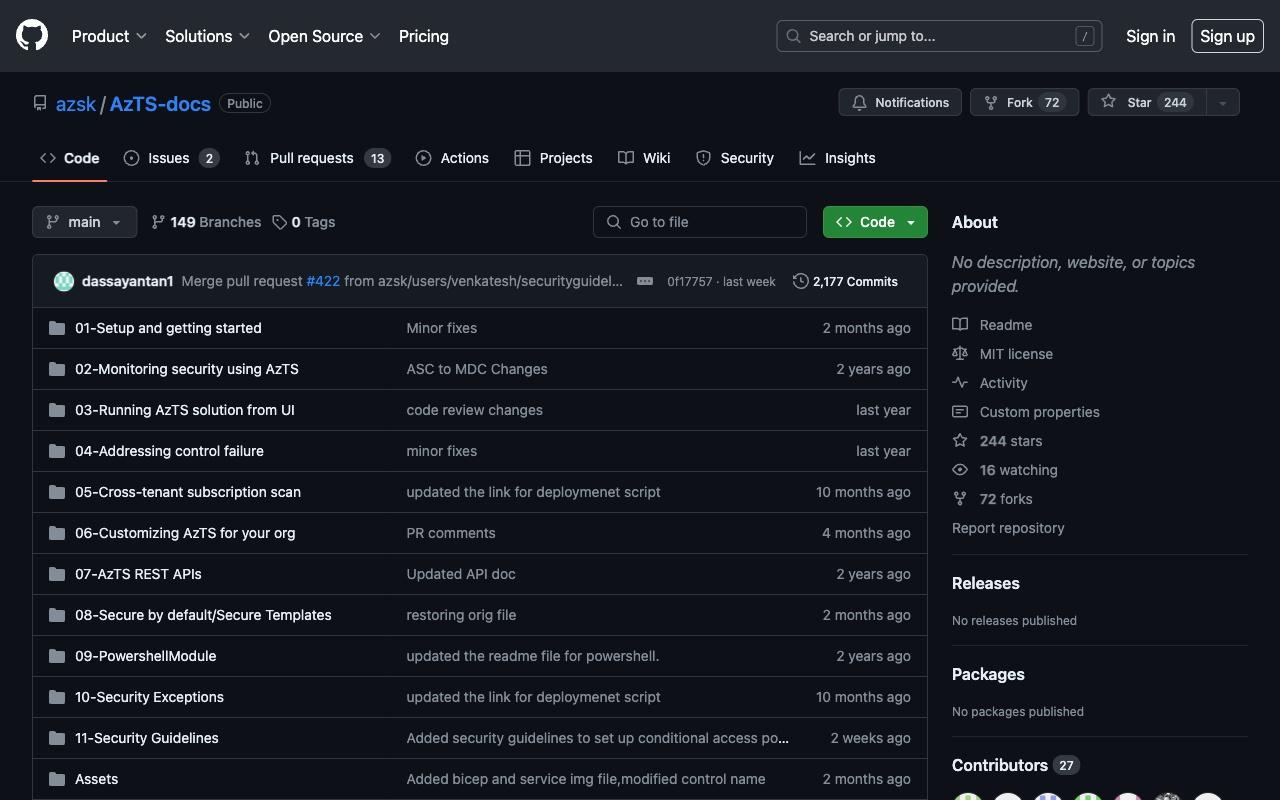Click the scale icon next to MIT license
The image size is (1280, 800).
point(960,354)
